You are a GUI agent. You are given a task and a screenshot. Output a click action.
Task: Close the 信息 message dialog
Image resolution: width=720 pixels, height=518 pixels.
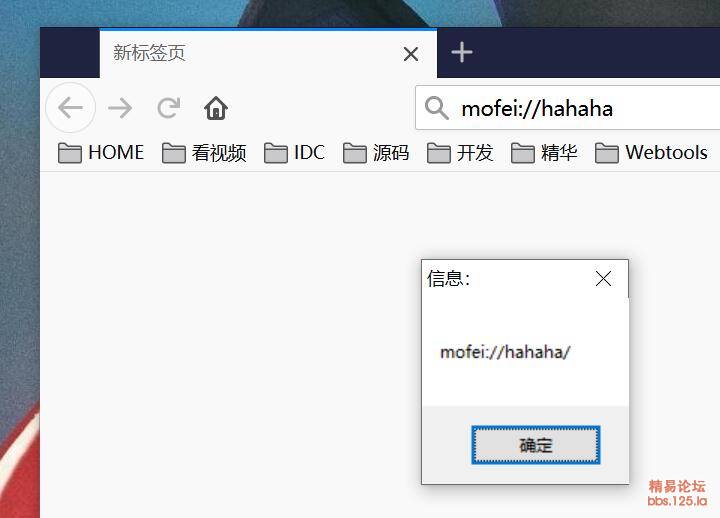coord(603,278)
